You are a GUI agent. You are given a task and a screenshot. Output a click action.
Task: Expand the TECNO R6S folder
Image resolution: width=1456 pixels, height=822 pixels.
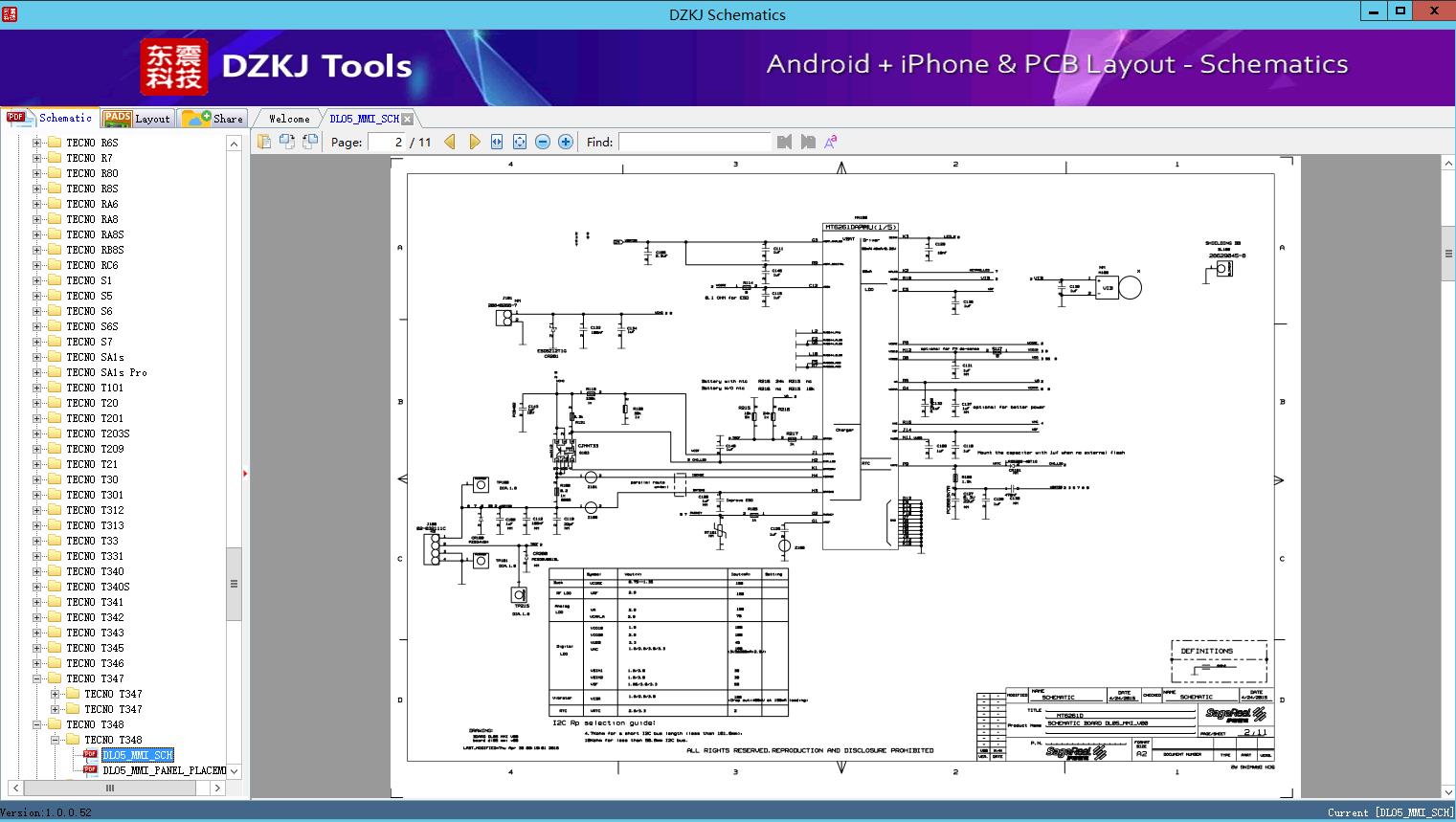click(x=37, y=143)
